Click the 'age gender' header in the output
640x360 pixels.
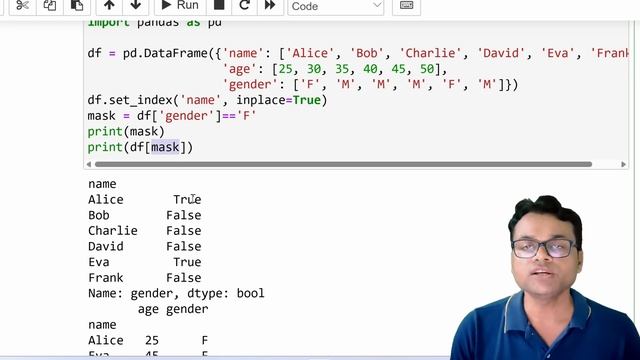173,309
